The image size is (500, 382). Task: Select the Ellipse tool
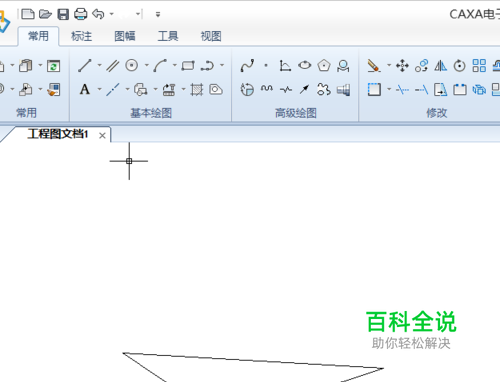pyautogui.click(x=304, y=65)
